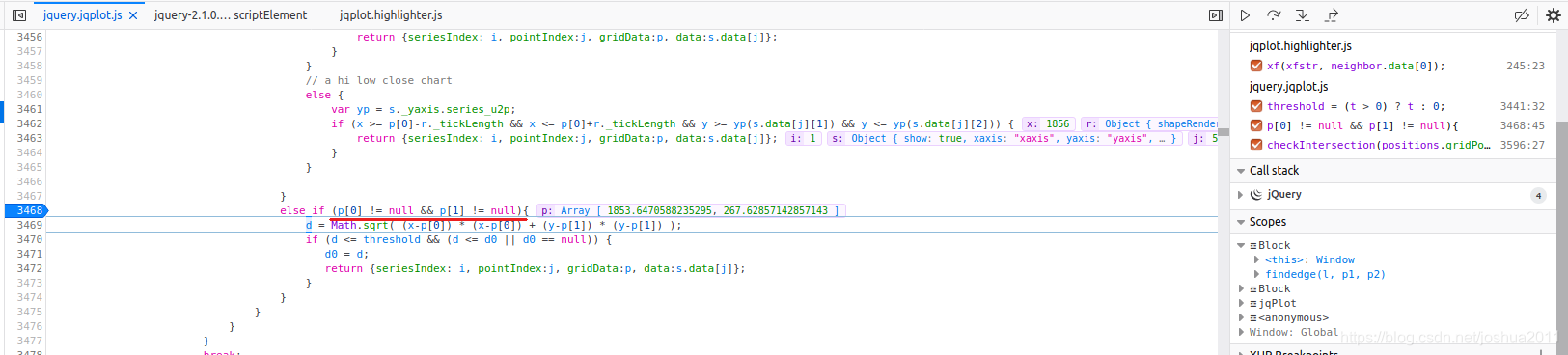The image size is (1568, 355).
Task: Expand the <anonymous> scope
Action: pos(1241,318)
